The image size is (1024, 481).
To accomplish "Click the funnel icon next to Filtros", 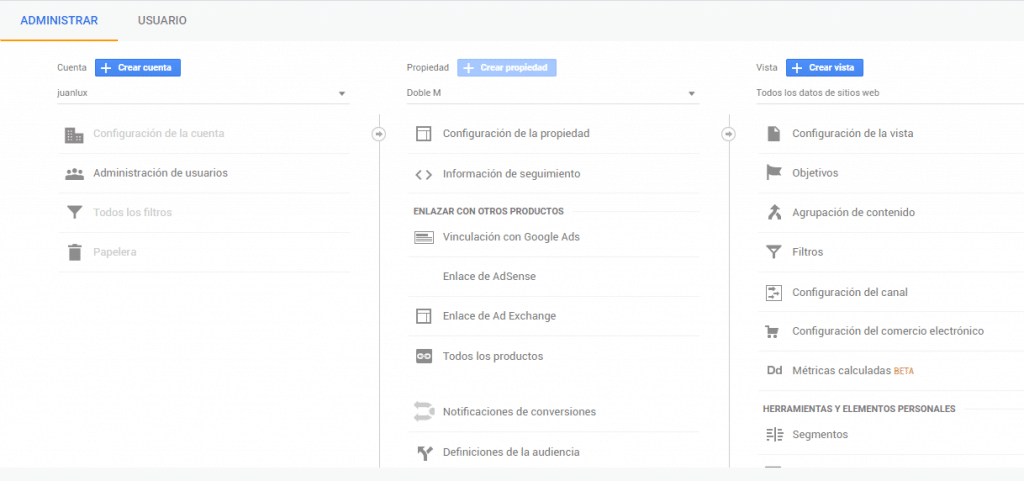I will click(774, 252).
